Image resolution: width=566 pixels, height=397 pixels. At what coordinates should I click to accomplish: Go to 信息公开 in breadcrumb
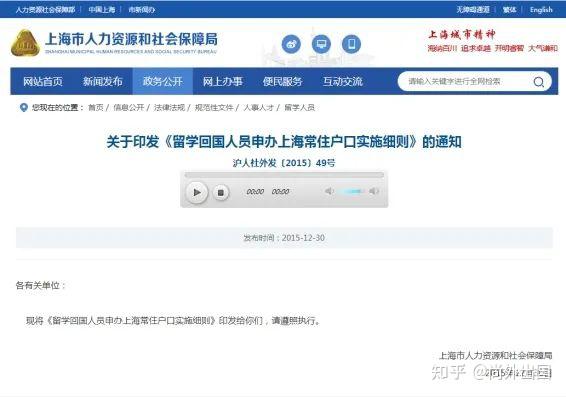[129, 108]
